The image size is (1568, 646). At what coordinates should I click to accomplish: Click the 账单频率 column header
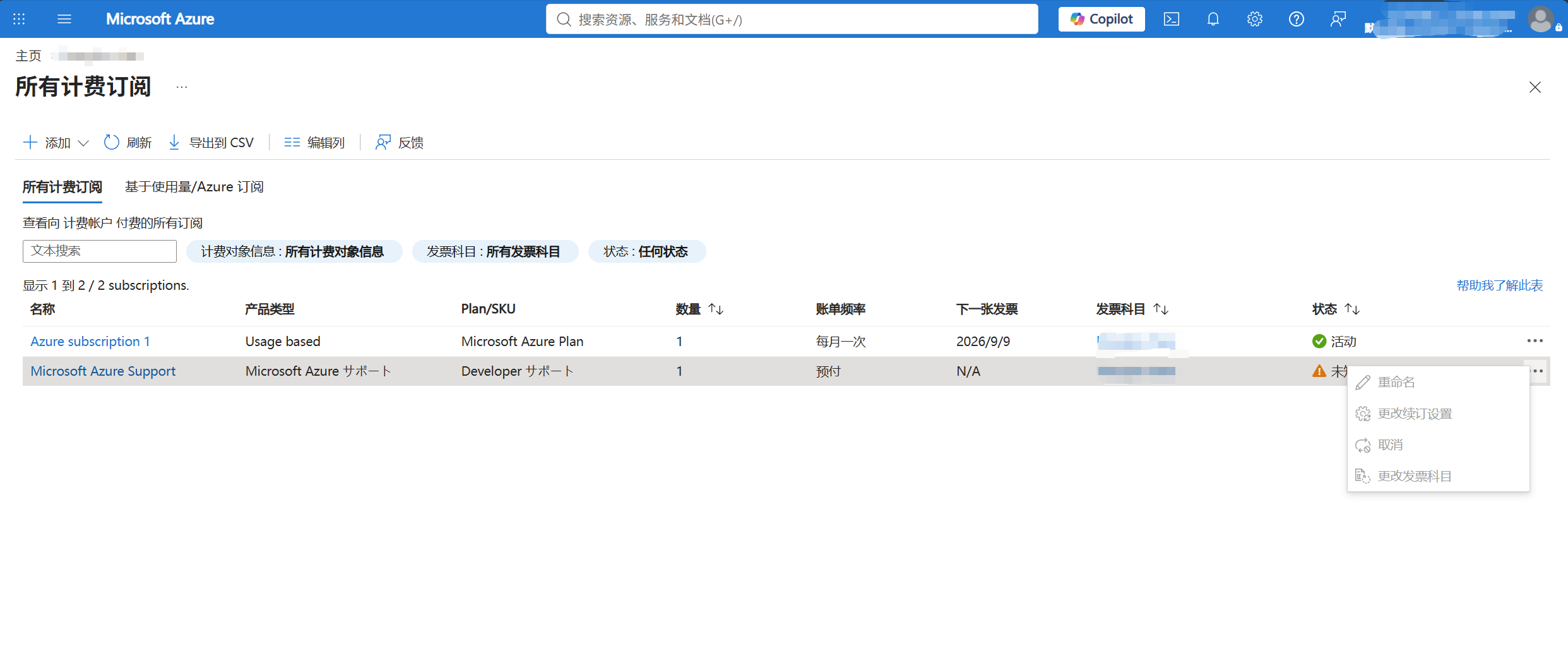840,309
